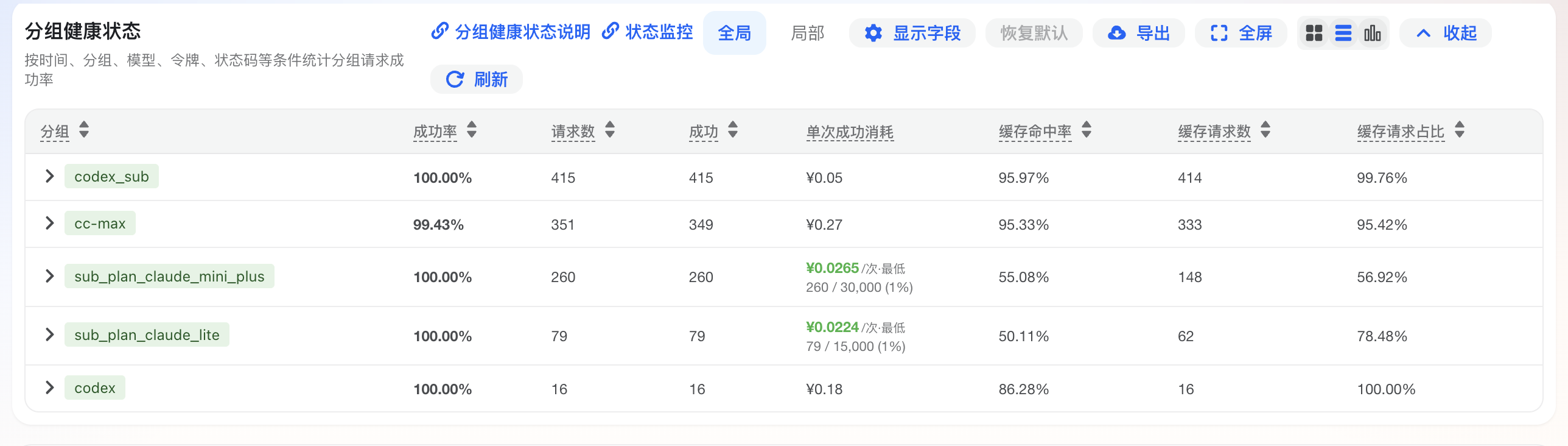
Task: Switch to the 全局 tab
Action: coord(734,33)
